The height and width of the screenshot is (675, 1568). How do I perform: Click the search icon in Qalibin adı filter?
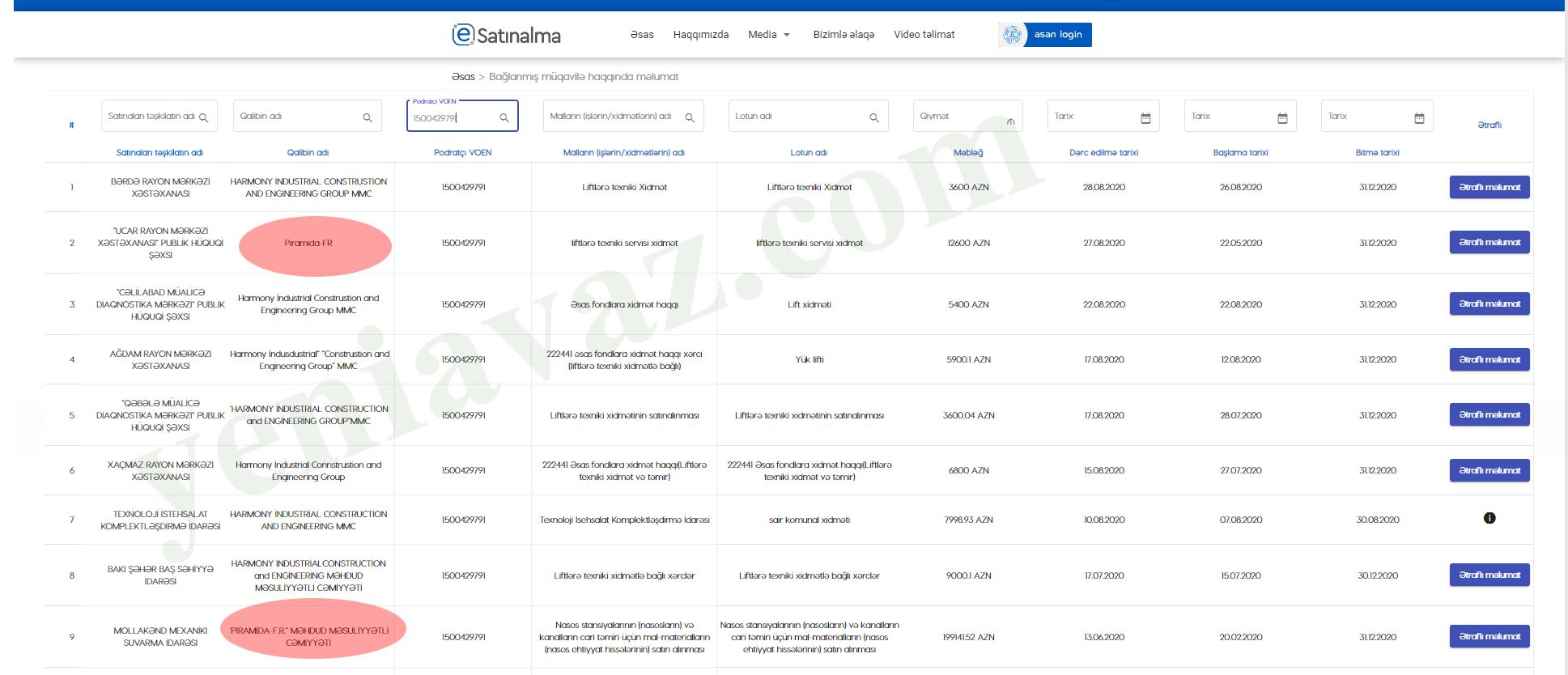(368, 117)
